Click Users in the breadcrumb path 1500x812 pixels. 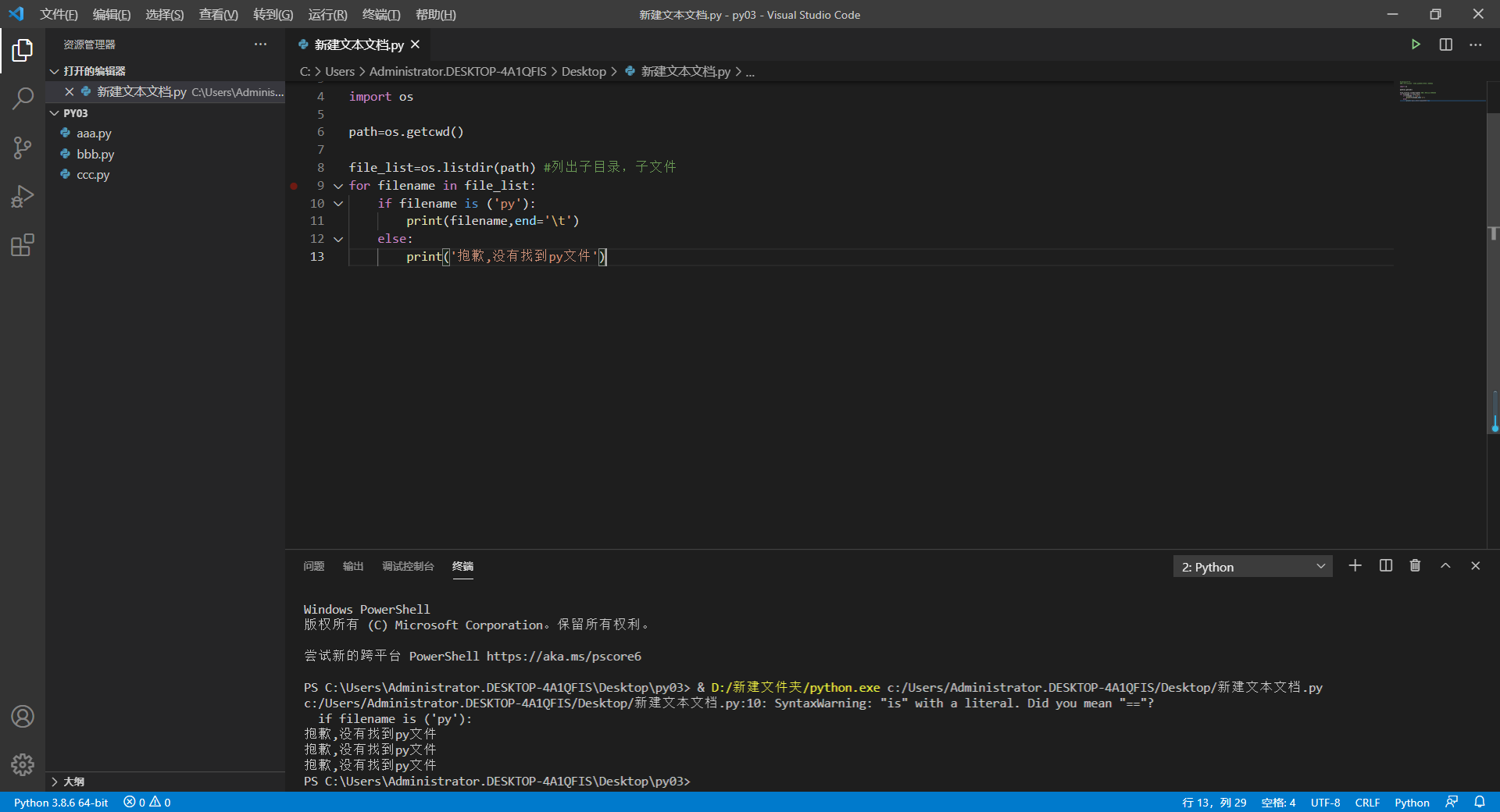340,71
